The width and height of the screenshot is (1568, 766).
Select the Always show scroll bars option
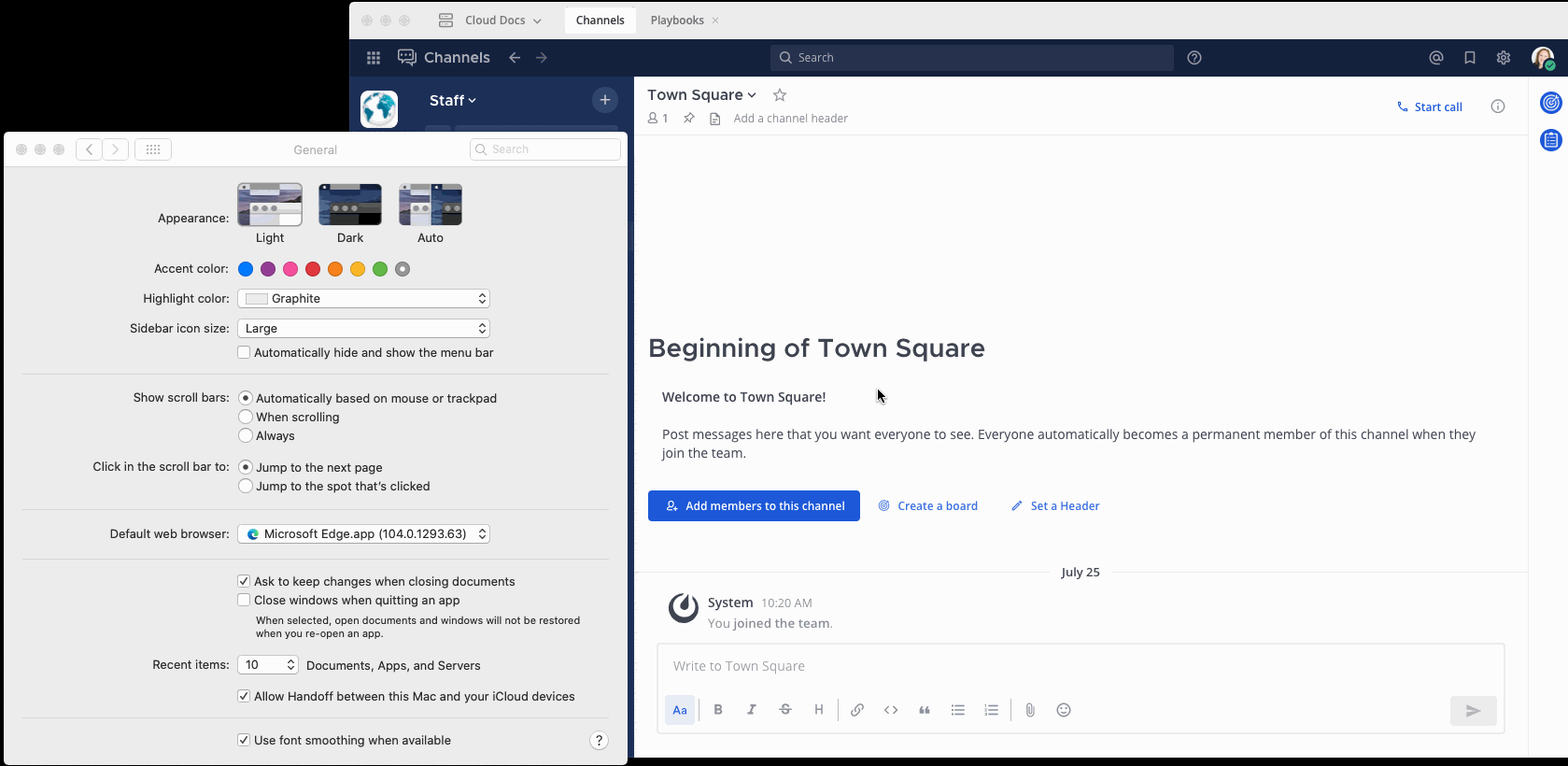[246, 436]
